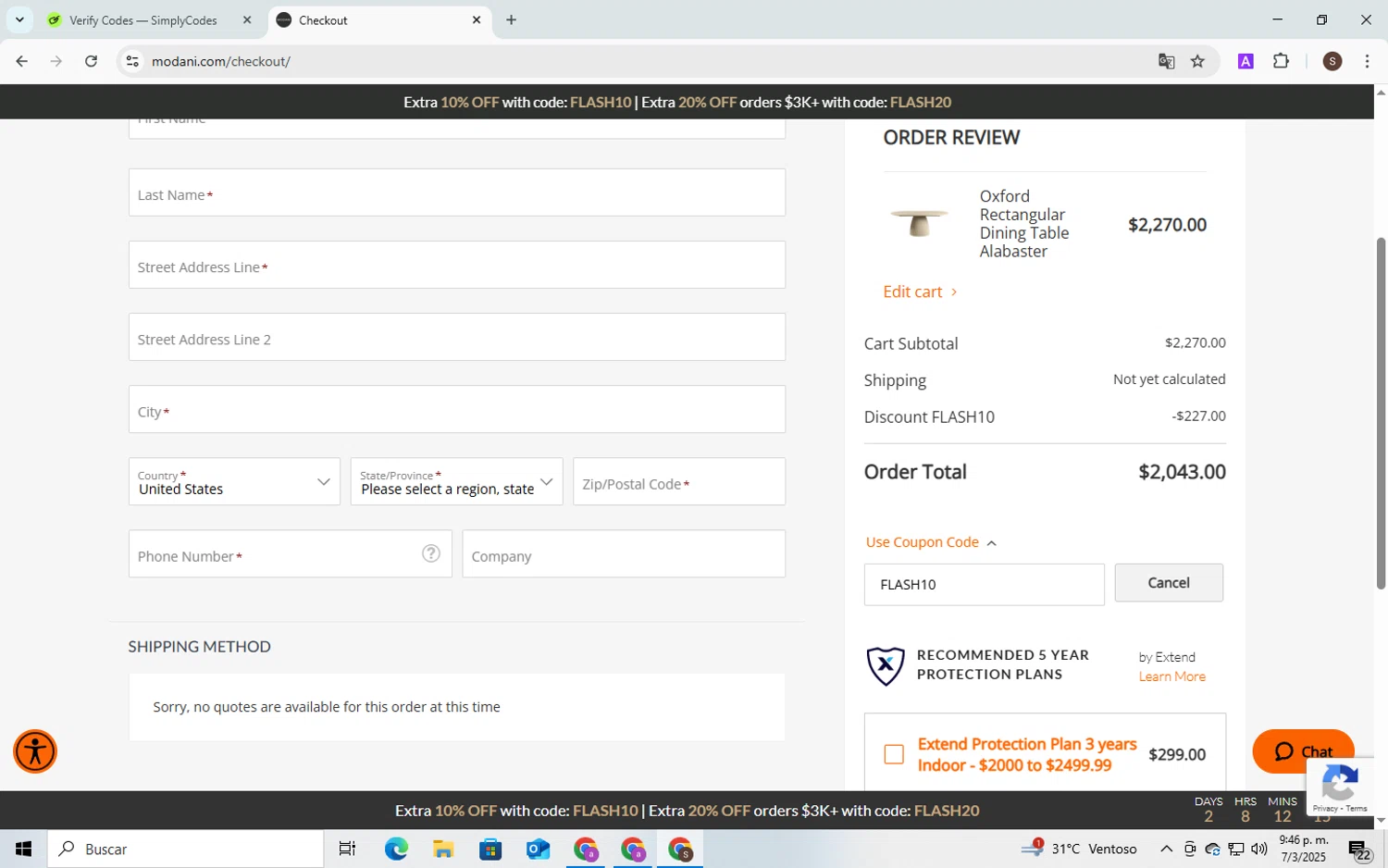The width and height of the screenshot is (1388, 868).
Task: Check the Extend Protection Plan 3 years box
Action: click(894, 754)
